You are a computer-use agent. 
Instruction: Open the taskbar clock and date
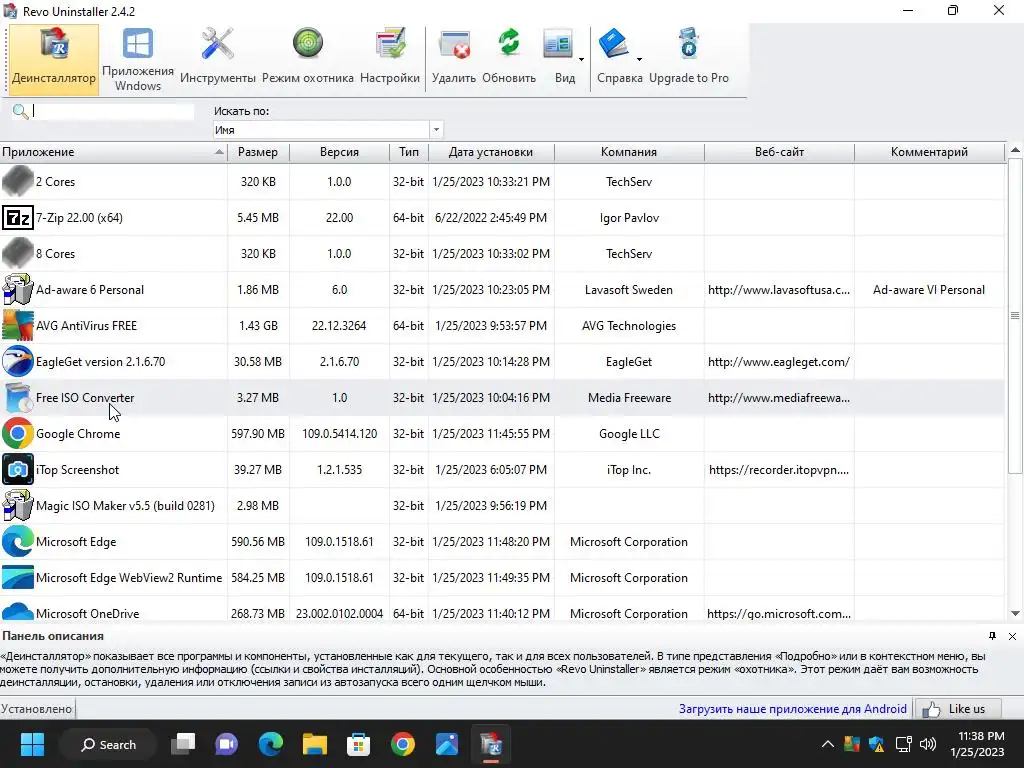[978, 744]
